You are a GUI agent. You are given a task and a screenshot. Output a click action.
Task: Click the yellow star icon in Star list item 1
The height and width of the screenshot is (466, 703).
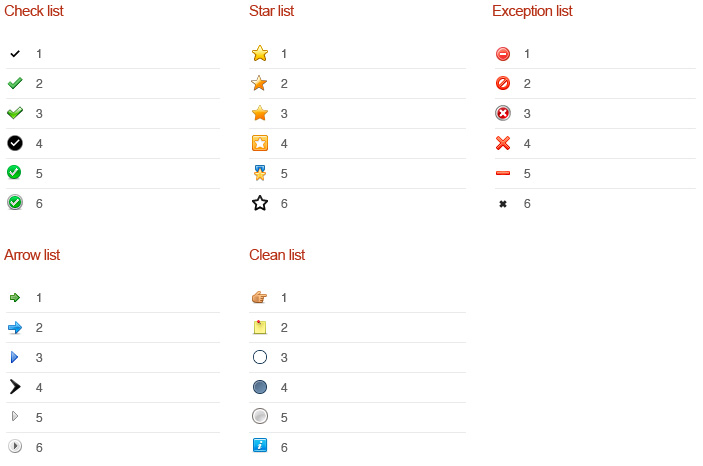pos(260,53)
